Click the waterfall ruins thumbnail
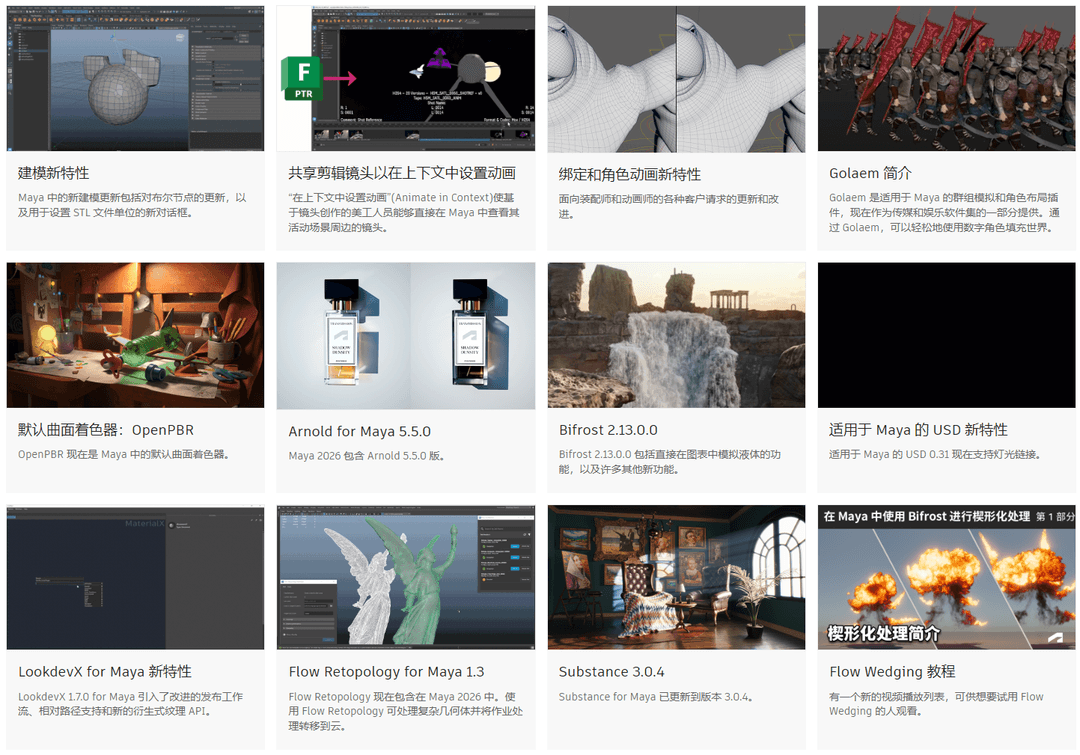Viewport: 1080px width, 755px height. 676,335
